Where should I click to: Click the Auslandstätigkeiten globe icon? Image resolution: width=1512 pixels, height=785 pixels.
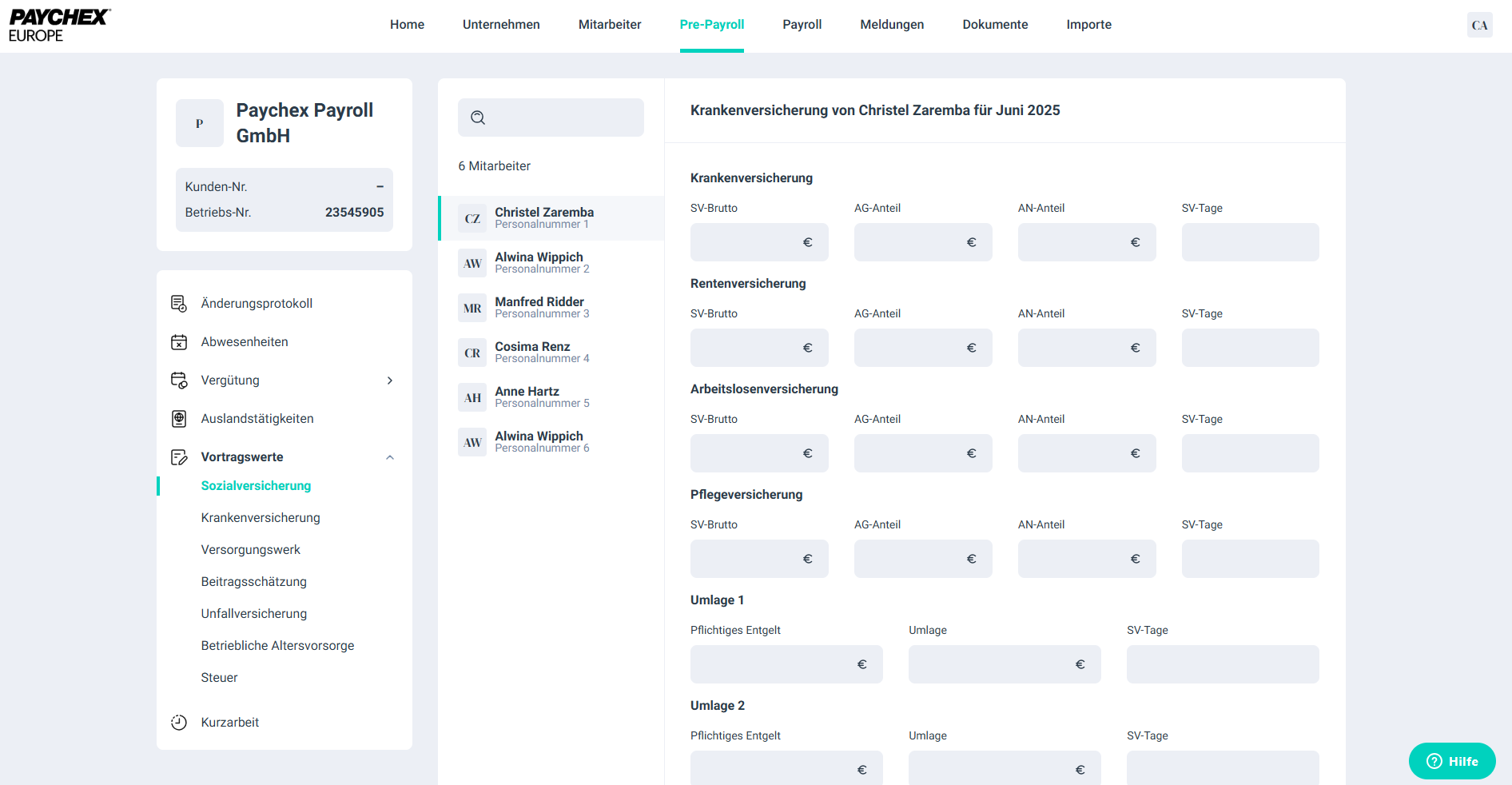coord(179,419)
